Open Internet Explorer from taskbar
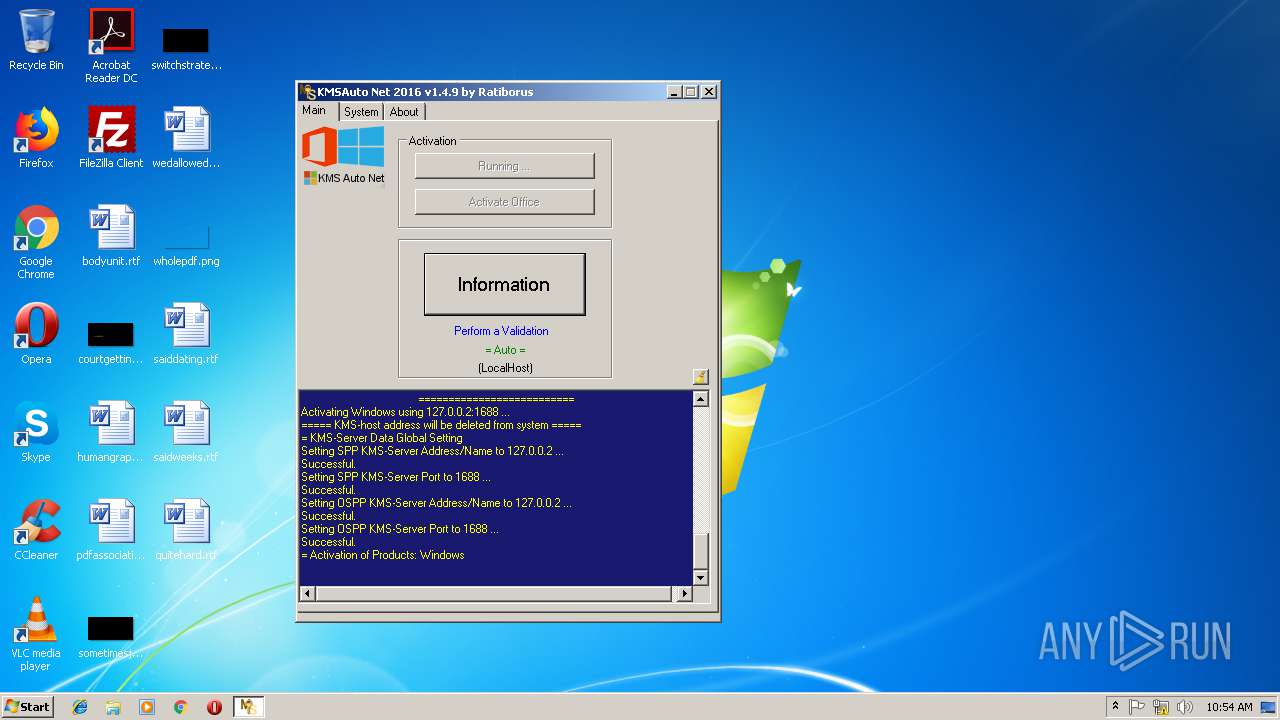 coord(80,707)
